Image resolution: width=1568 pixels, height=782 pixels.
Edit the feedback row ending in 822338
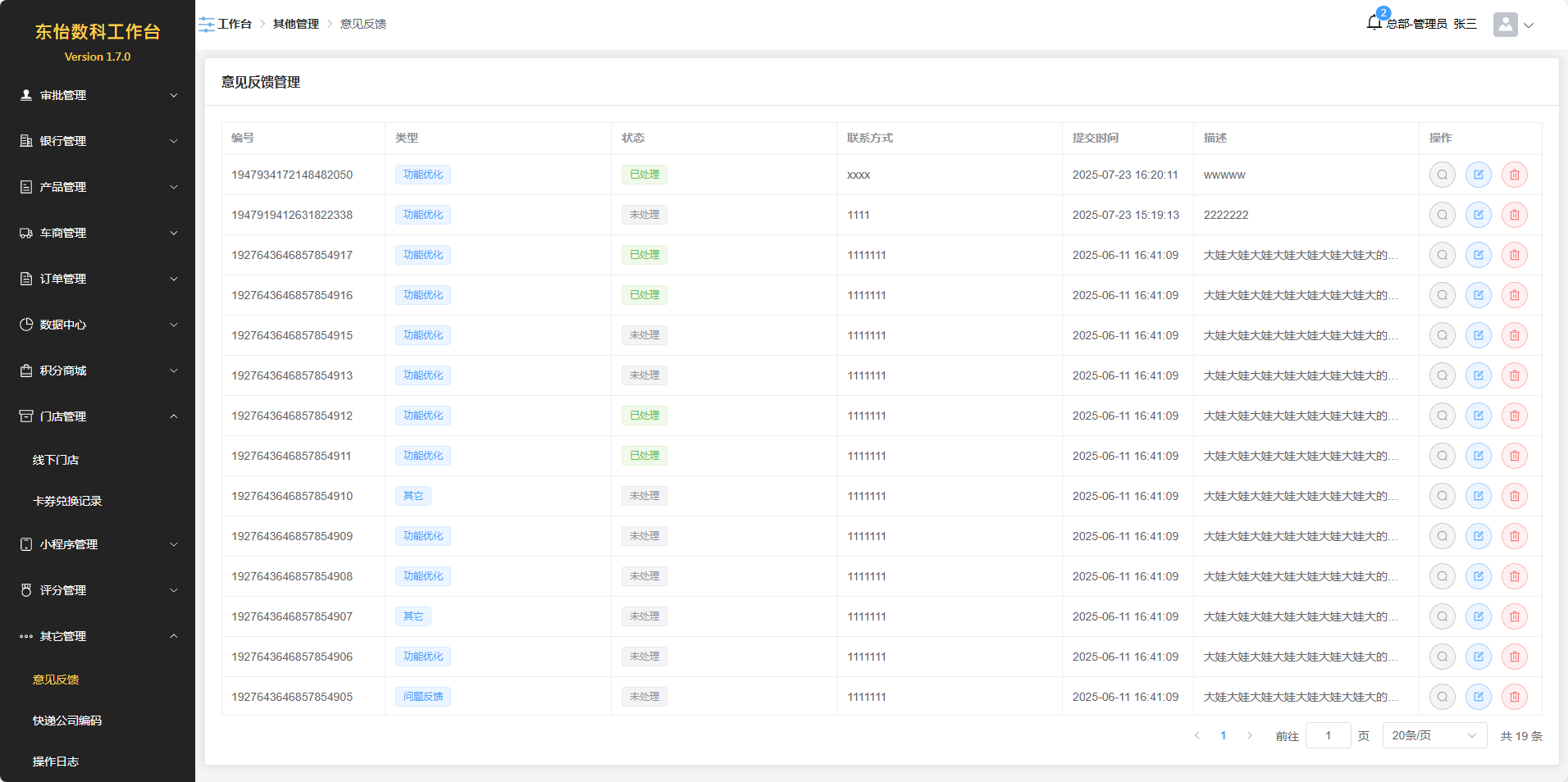(1478, 215)
